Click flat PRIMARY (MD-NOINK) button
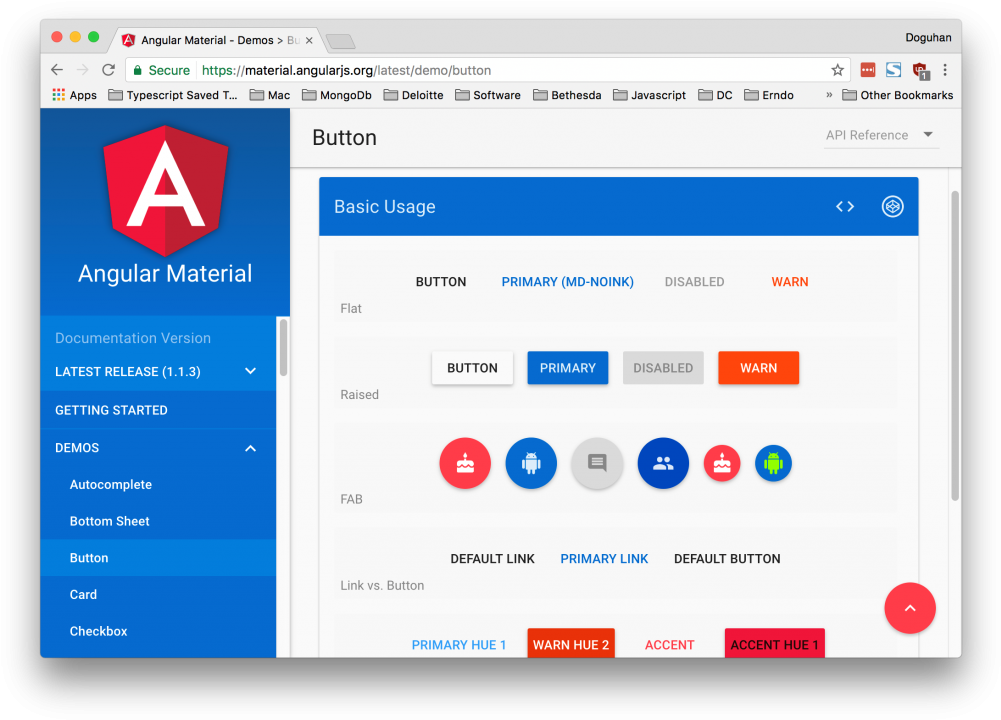 (568, 281)
